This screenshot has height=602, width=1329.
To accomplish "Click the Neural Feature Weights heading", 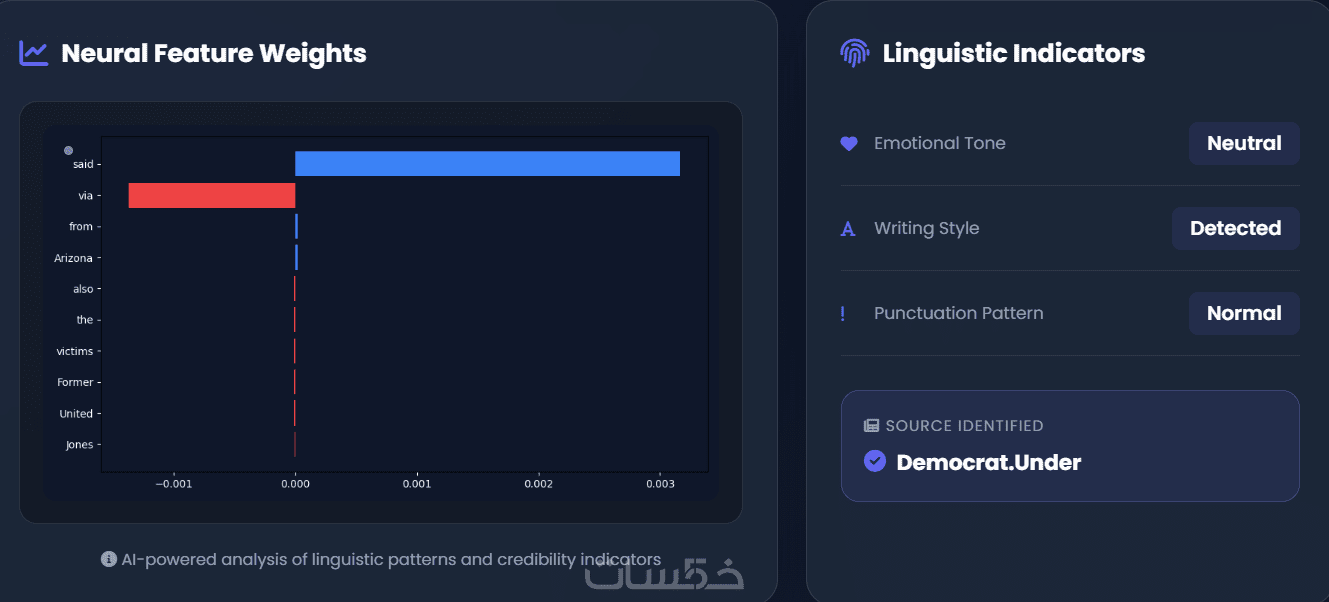I will [214, 53].
